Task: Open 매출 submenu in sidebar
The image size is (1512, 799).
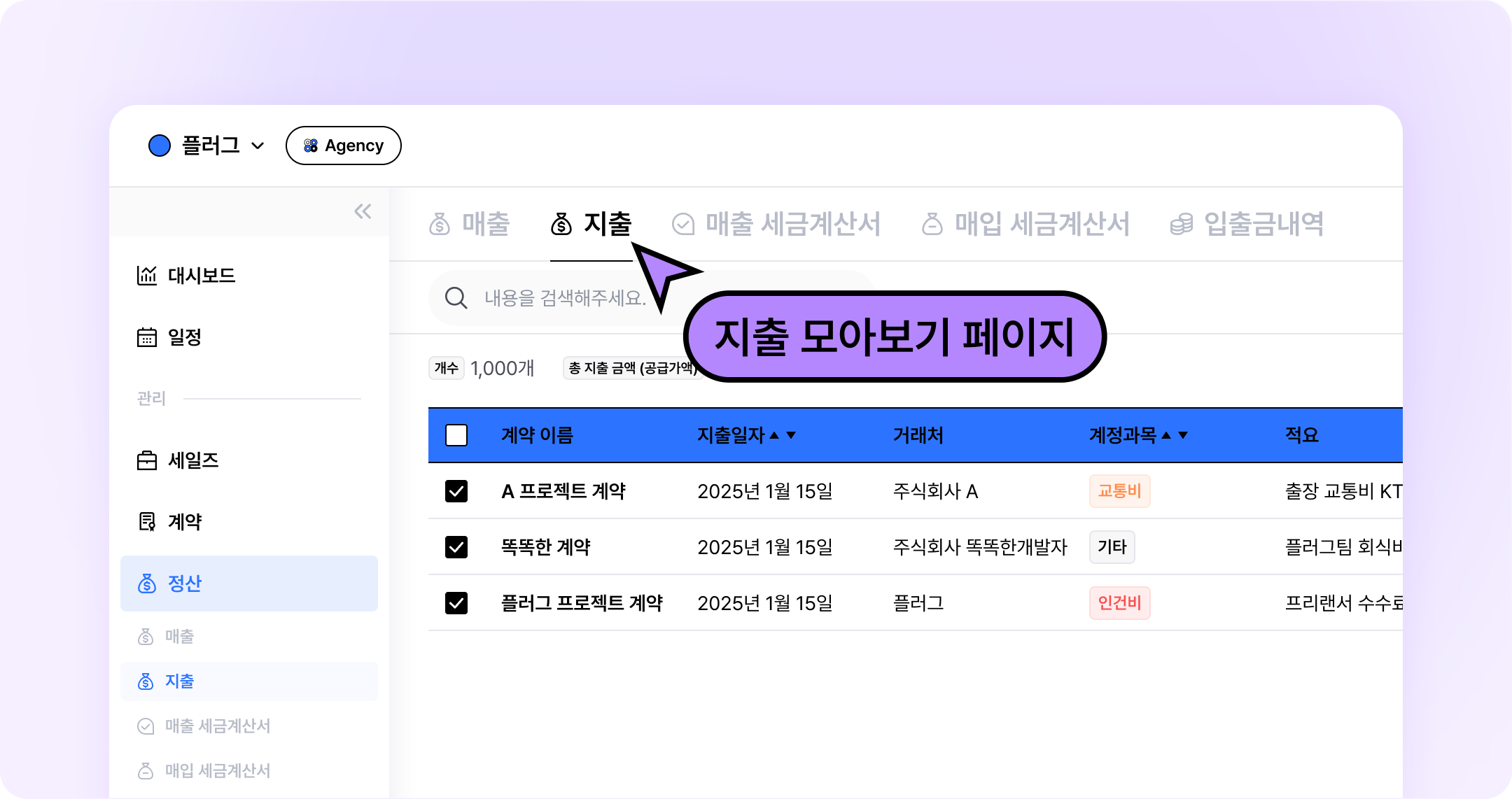Action: point(179,637)
